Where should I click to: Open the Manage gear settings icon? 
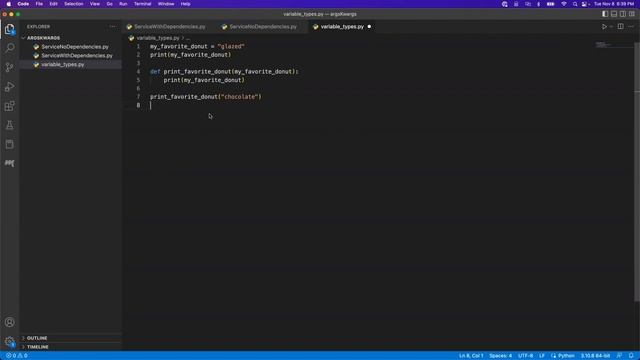point(9,341)
